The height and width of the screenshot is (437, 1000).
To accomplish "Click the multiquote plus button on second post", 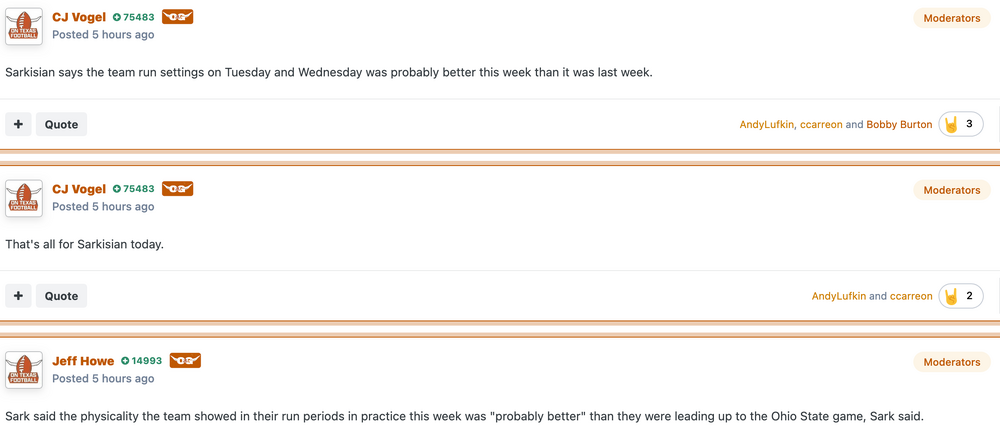I will coord(18,296).
